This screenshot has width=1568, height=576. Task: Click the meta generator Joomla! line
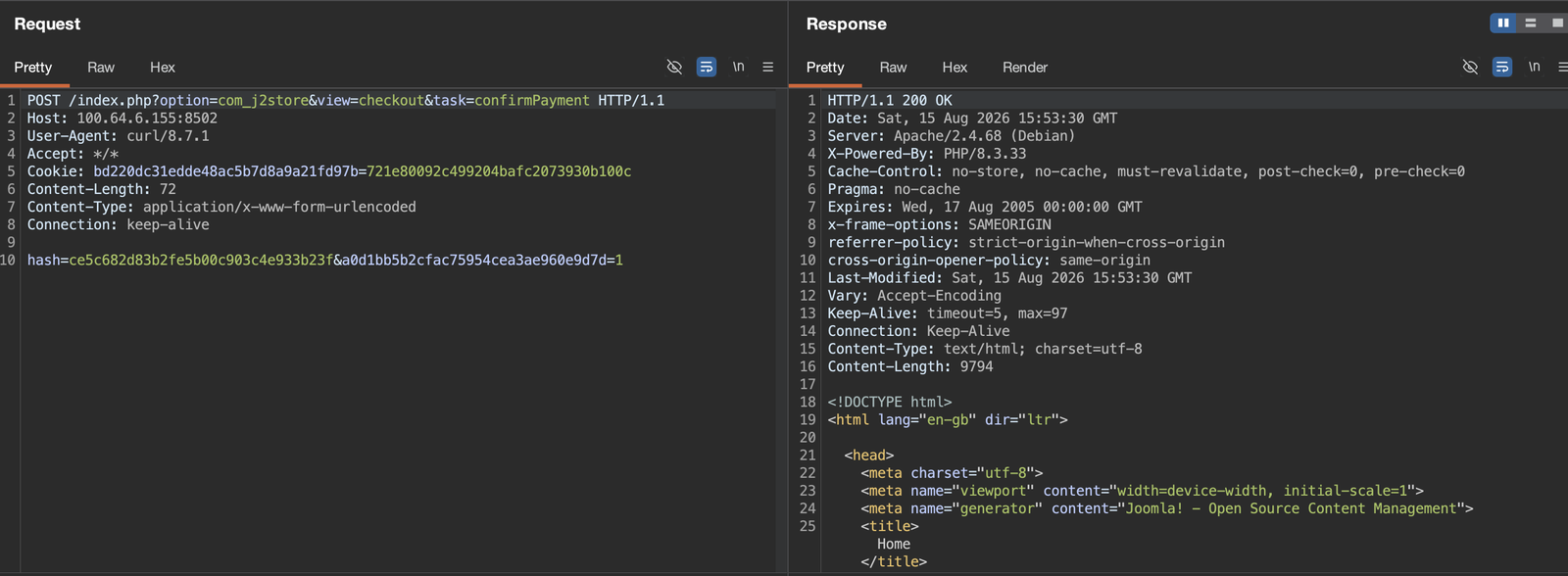click(x=1167, y=507)
